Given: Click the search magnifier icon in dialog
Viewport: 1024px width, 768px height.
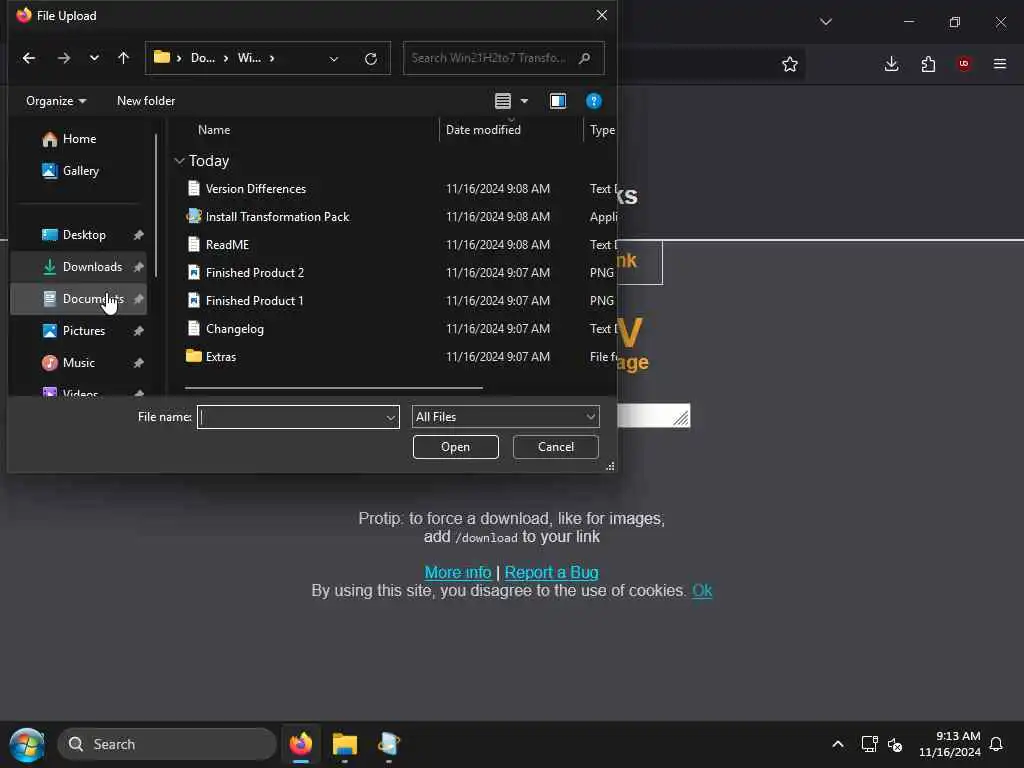Looking at the screenshot, I should point(585,58).
